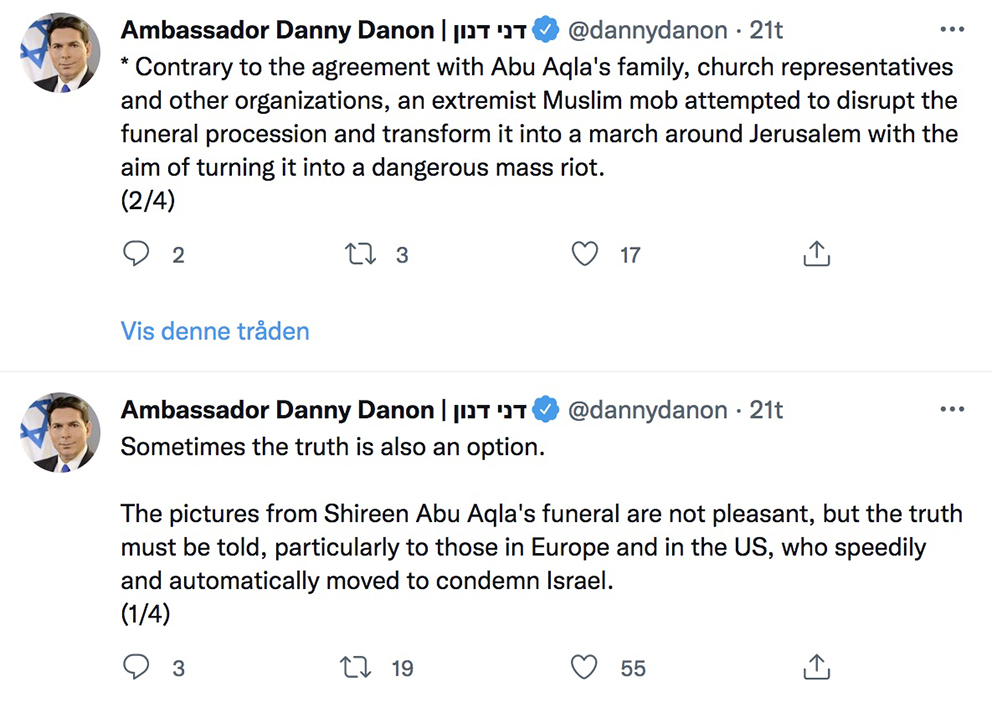Open the 'Sometimes the truth' tweet text

tap(333, 447)
